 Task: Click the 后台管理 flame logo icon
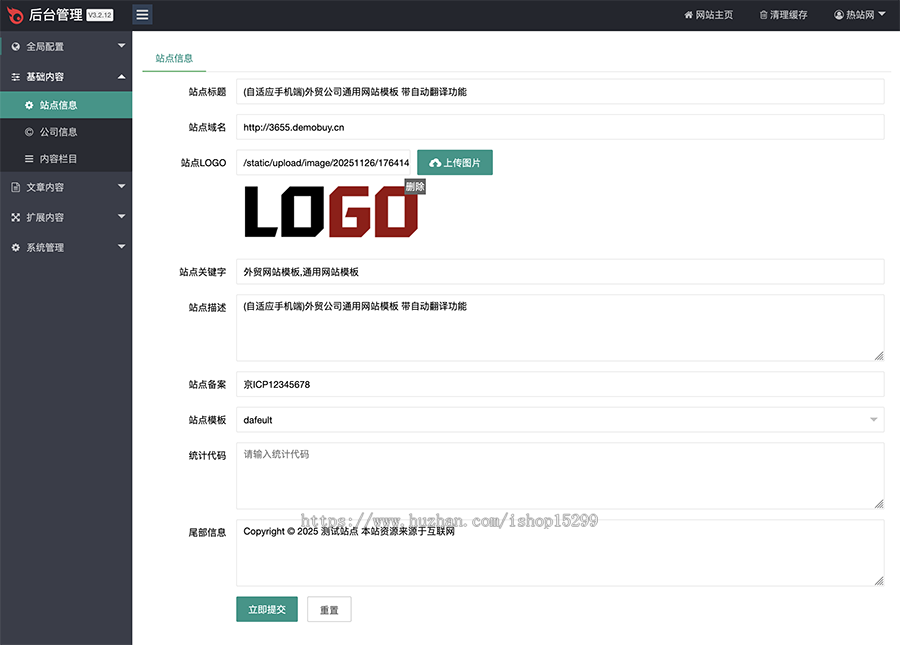point(16,14)
